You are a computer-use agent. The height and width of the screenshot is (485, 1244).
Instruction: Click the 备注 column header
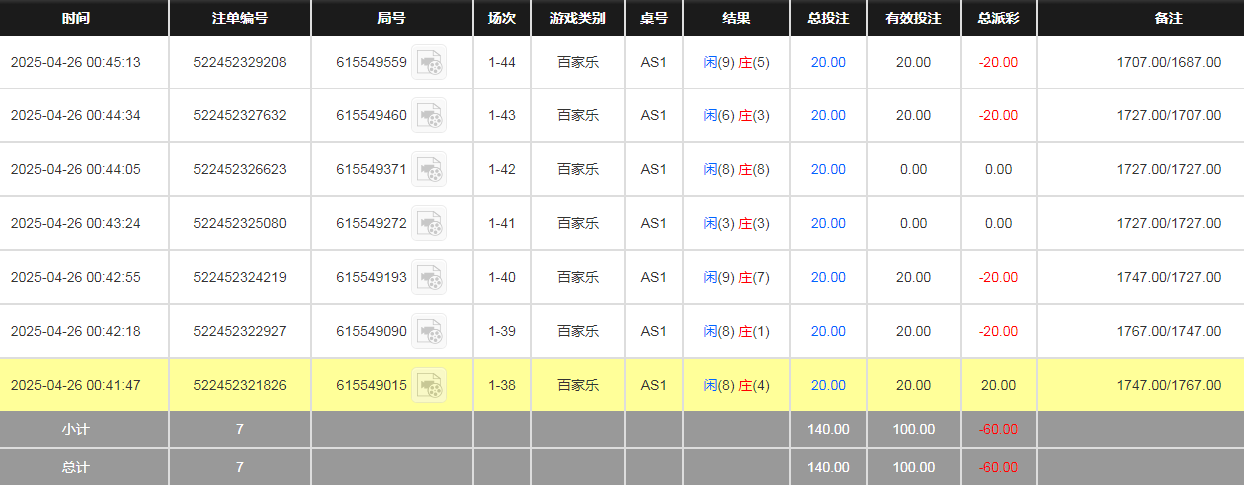[1140, 18]
